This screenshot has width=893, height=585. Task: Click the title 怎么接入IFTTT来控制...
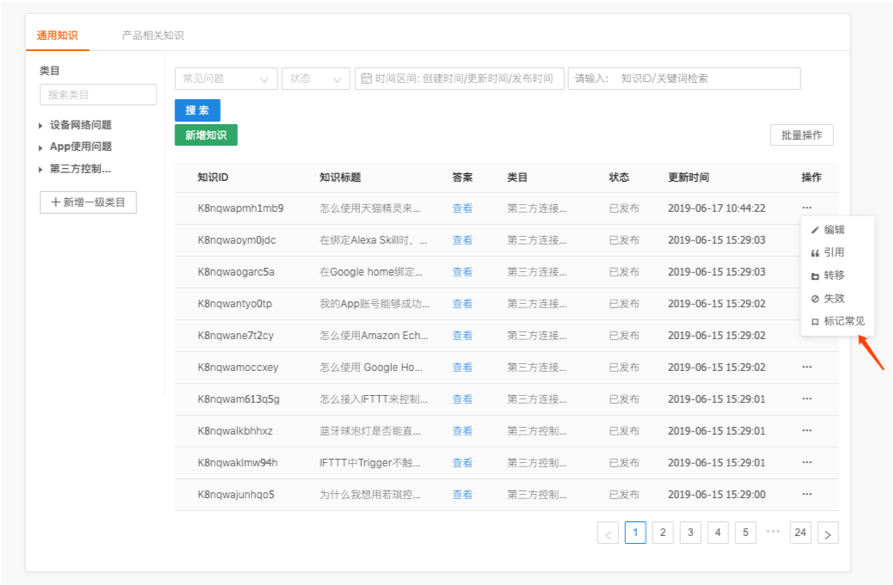point(374,400)
